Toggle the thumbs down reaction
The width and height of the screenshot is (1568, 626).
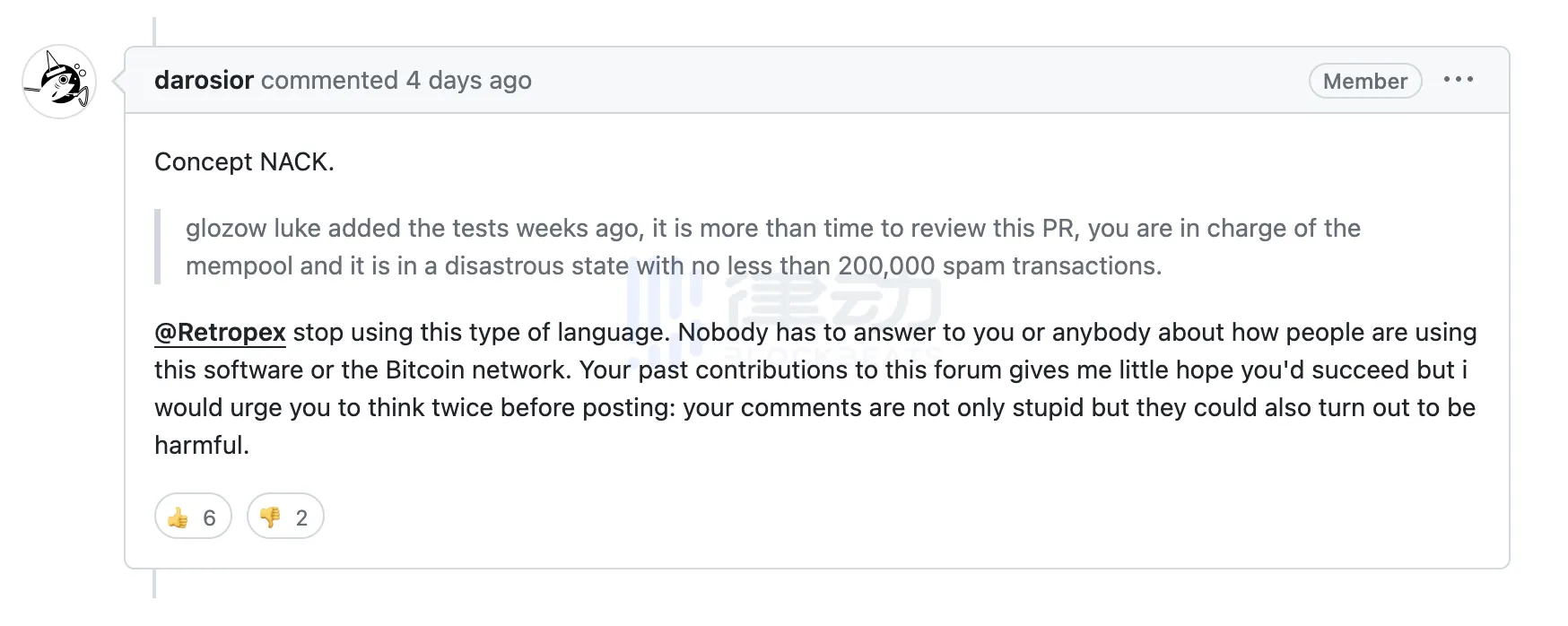pyautogui.click(x=285, y=517)
